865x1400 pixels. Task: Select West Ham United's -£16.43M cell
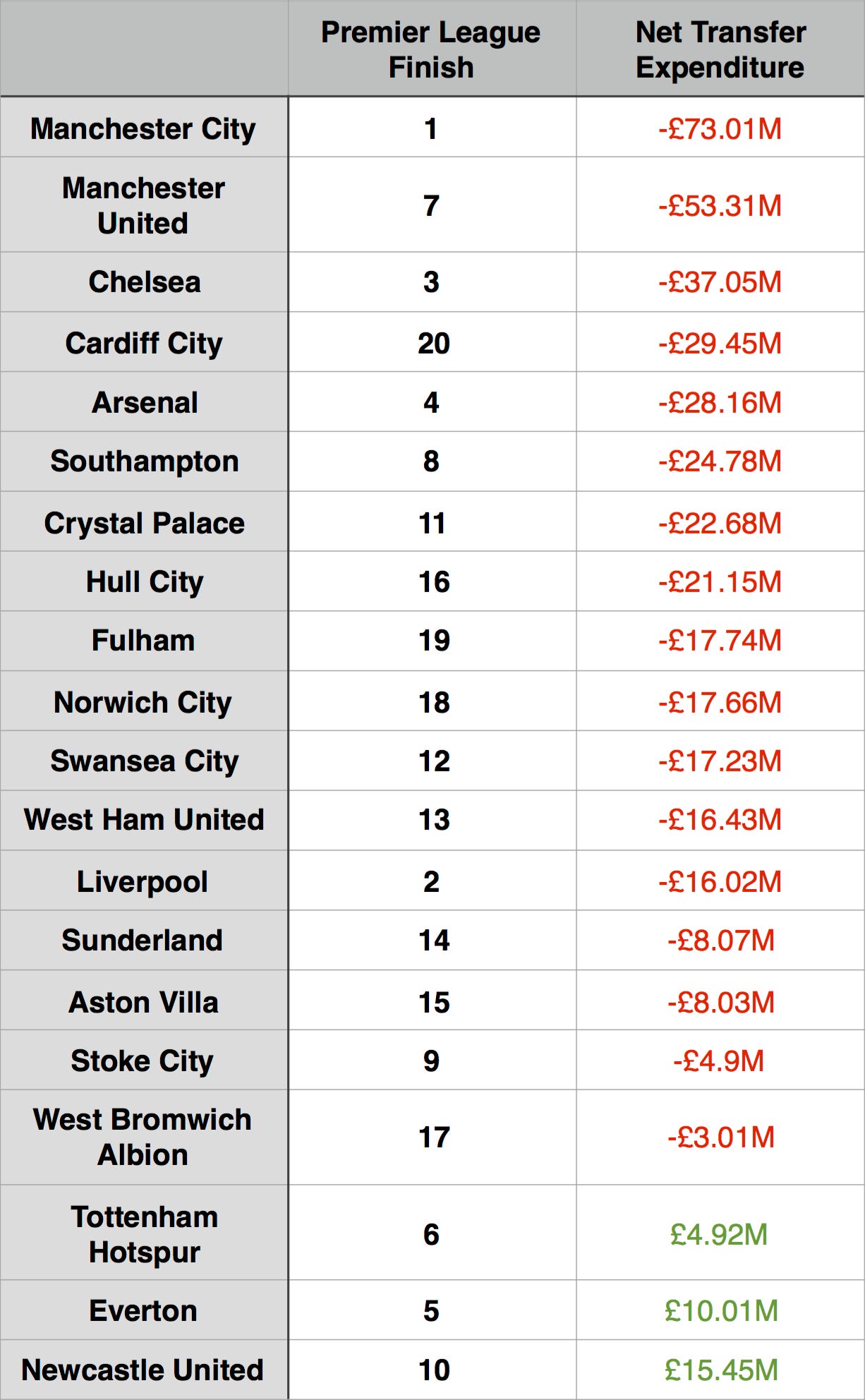[x=720, y=820]
